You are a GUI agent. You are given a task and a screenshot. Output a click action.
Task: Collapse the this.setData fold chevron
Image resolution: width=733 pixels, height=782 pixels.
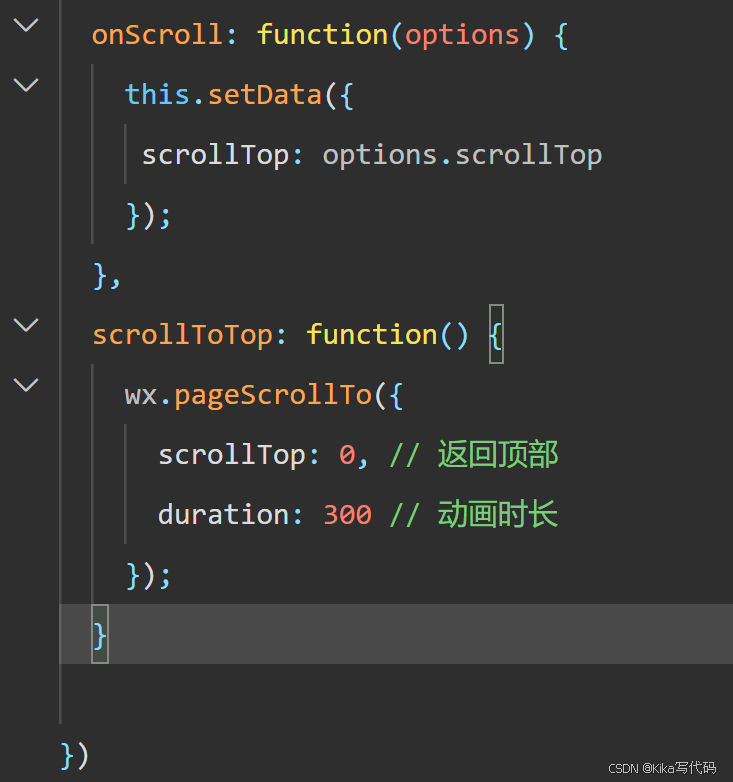[26, 85]
